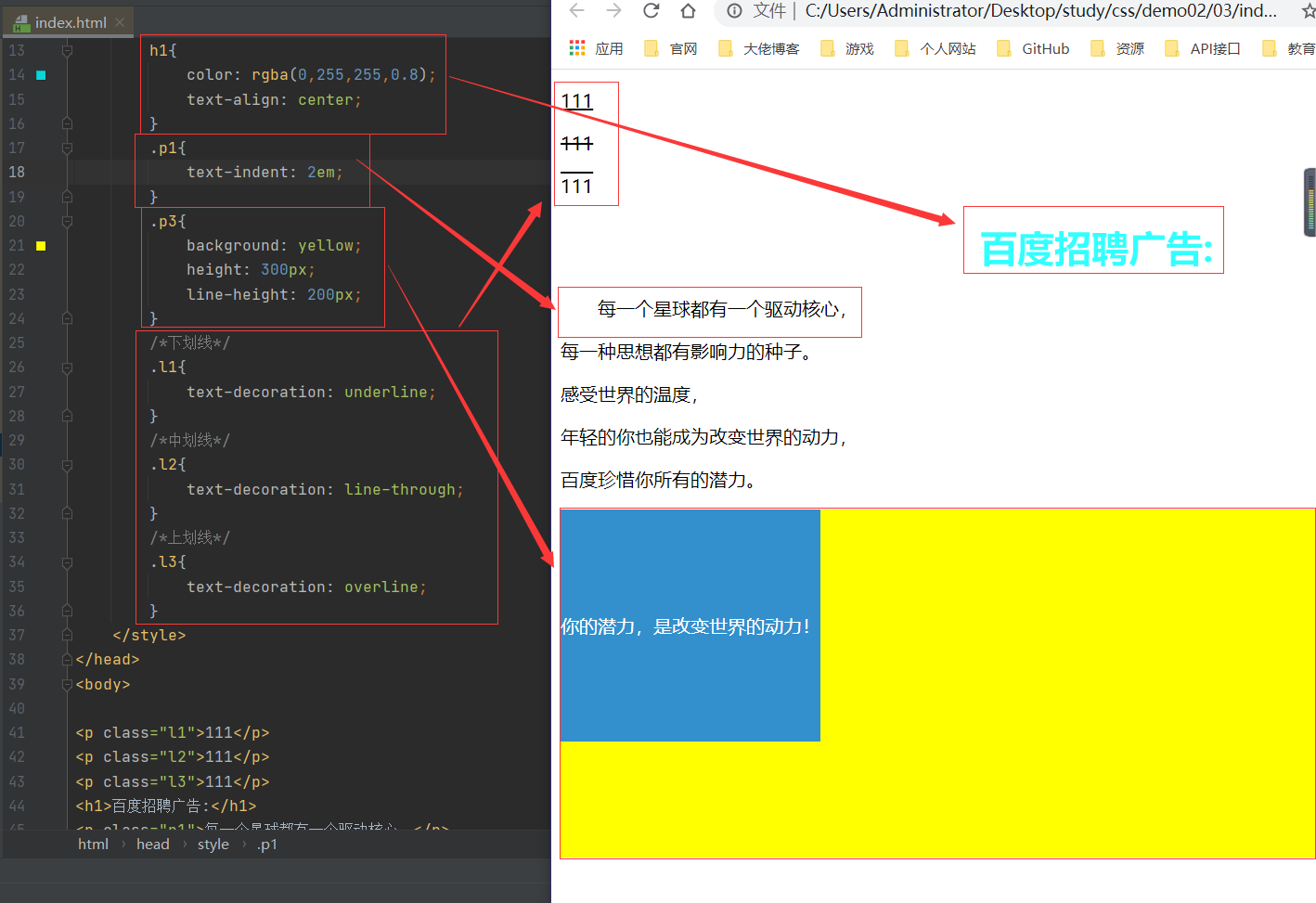The width and height of the screenshot is (1316, 903).
Task: Click paragraph 年轻的你也能成为改变世界的动力
Action: click(x=704, y=437)
